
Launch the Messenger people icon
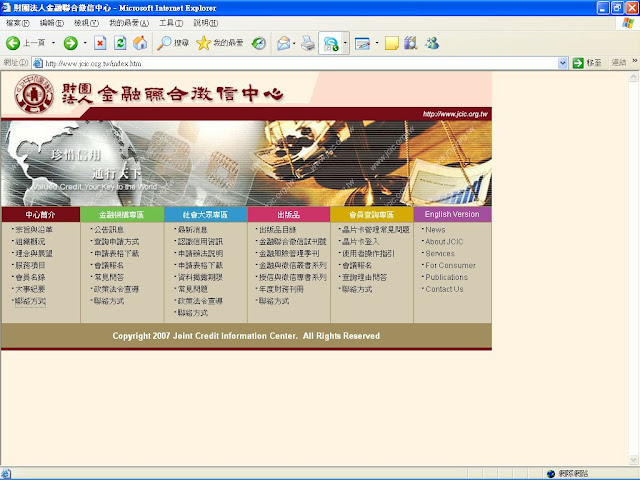pos(432,43)
